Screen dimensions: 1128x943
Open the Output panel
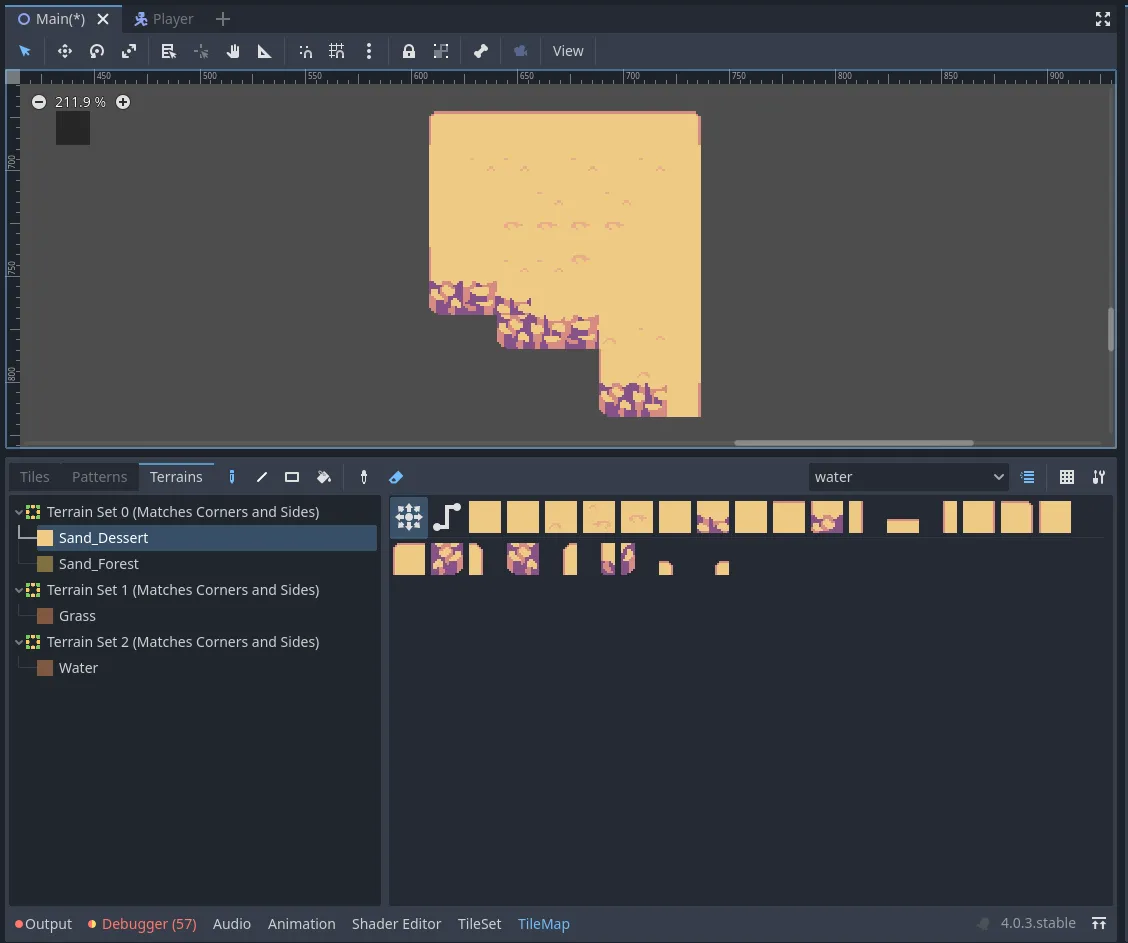click(44, 924)
